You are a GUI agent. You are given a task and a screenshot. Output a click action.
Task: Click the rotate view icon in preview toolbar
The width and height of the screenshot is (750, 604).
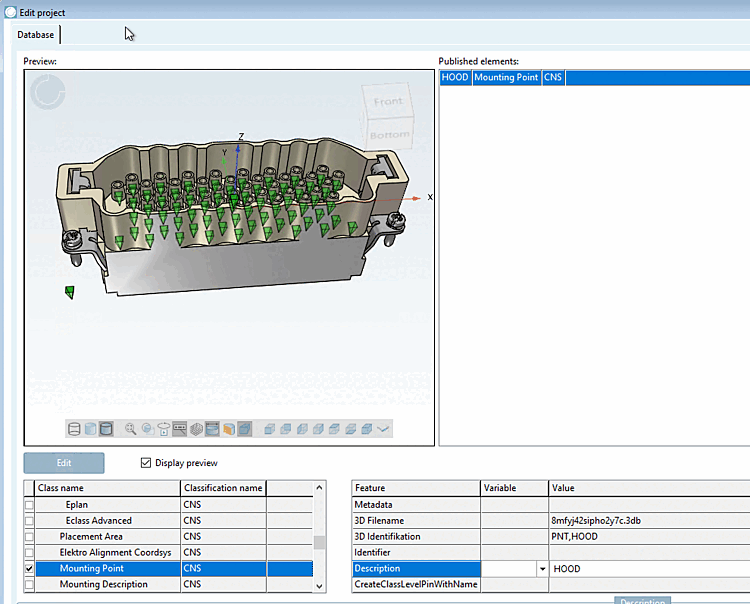point(163,429)
